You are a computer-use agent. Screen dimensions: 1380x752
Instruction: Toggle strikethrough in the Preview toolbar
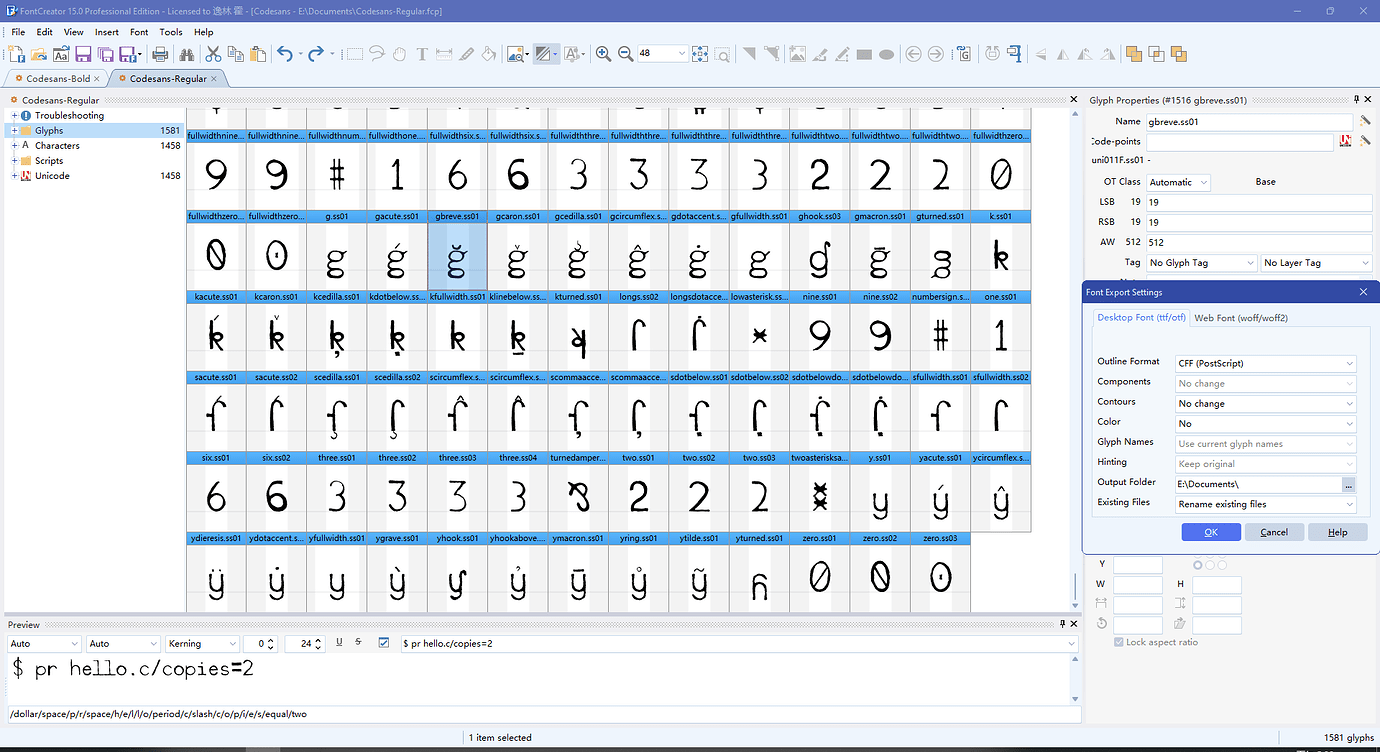pyautogui.click(x=357, y=643)
